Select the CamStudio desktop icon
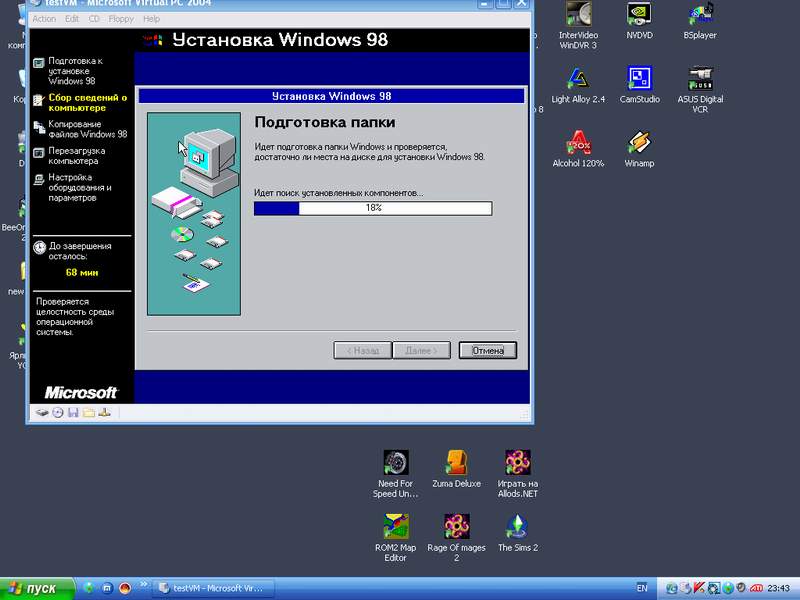 639,80
